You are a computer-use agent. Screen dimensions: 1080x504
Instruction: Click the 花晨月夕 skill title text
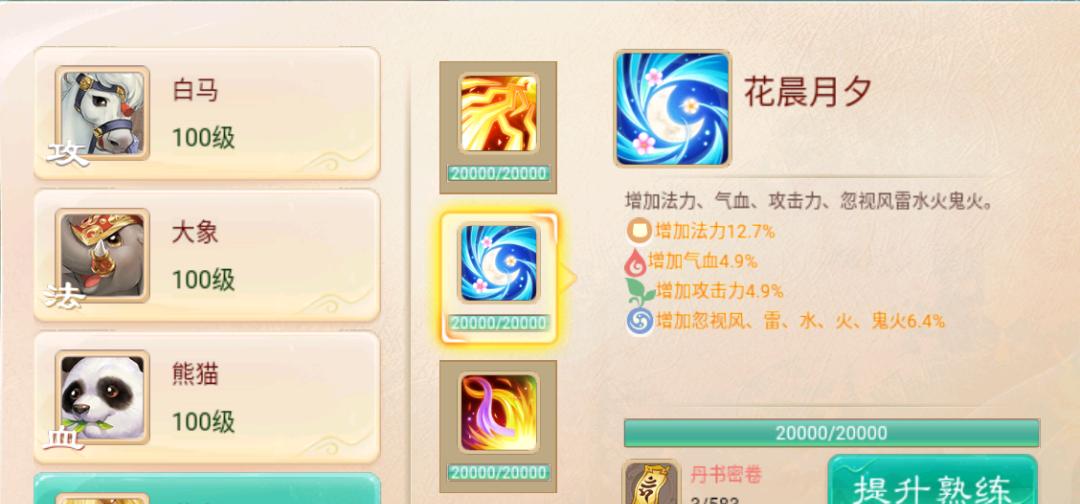coord(808,92)
